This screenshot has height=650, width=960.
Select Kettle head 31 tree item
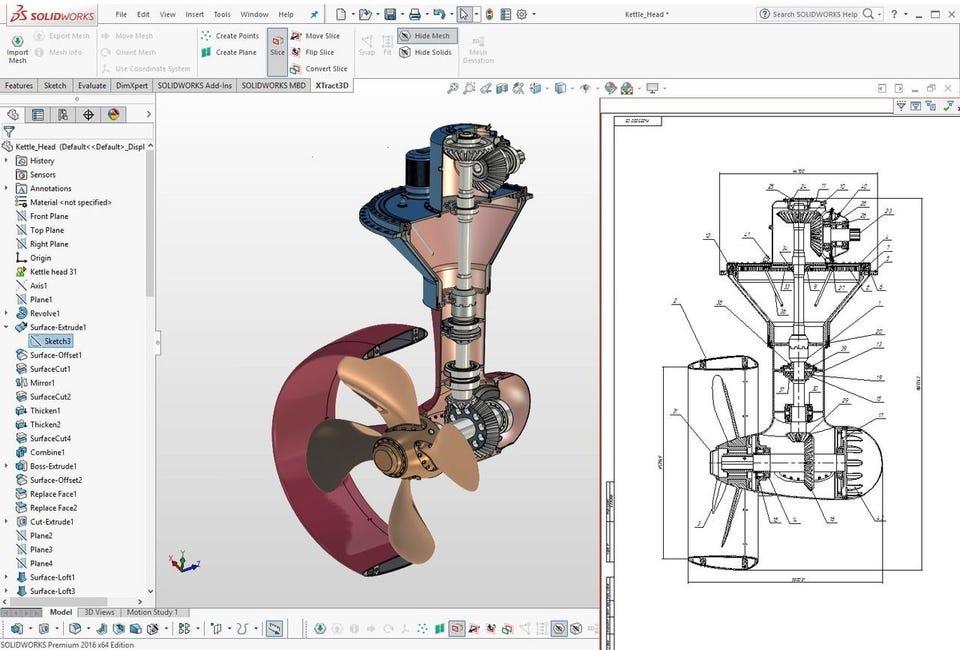[x=53, y=271]
